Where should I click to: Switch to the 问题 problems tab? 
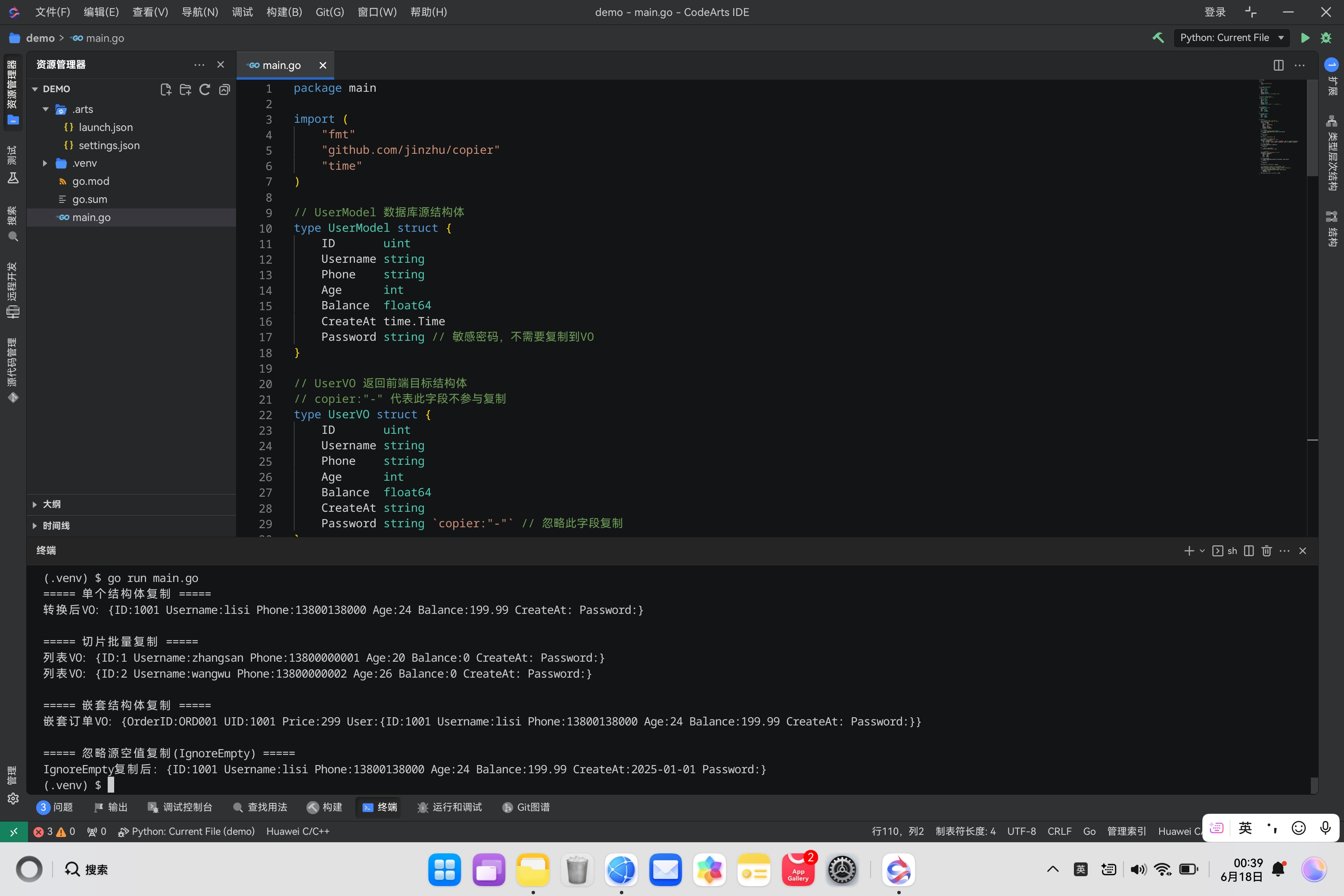[x=55, y=807]
